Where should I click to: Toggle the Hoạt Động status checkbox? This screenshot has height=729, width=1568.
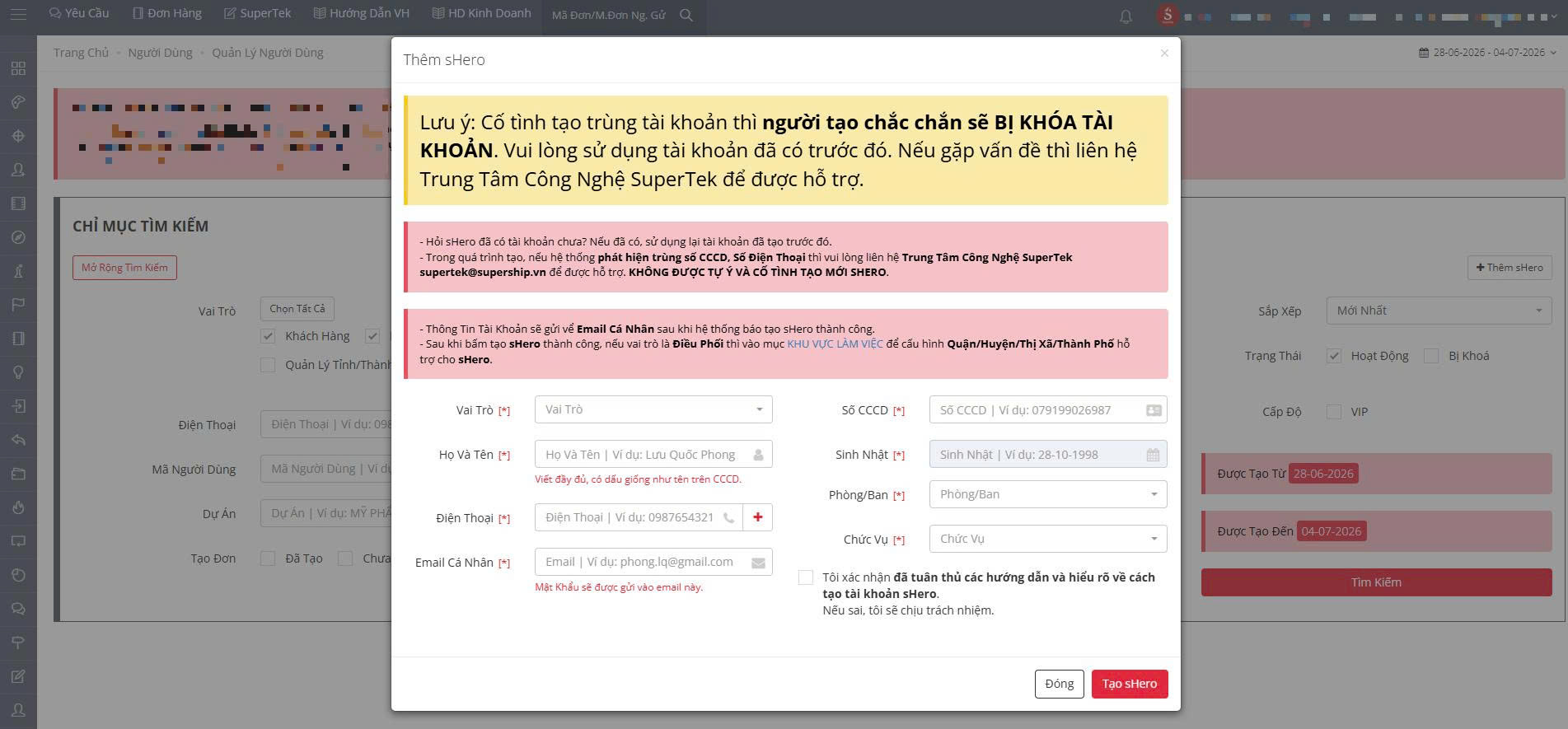(1334, 356)
